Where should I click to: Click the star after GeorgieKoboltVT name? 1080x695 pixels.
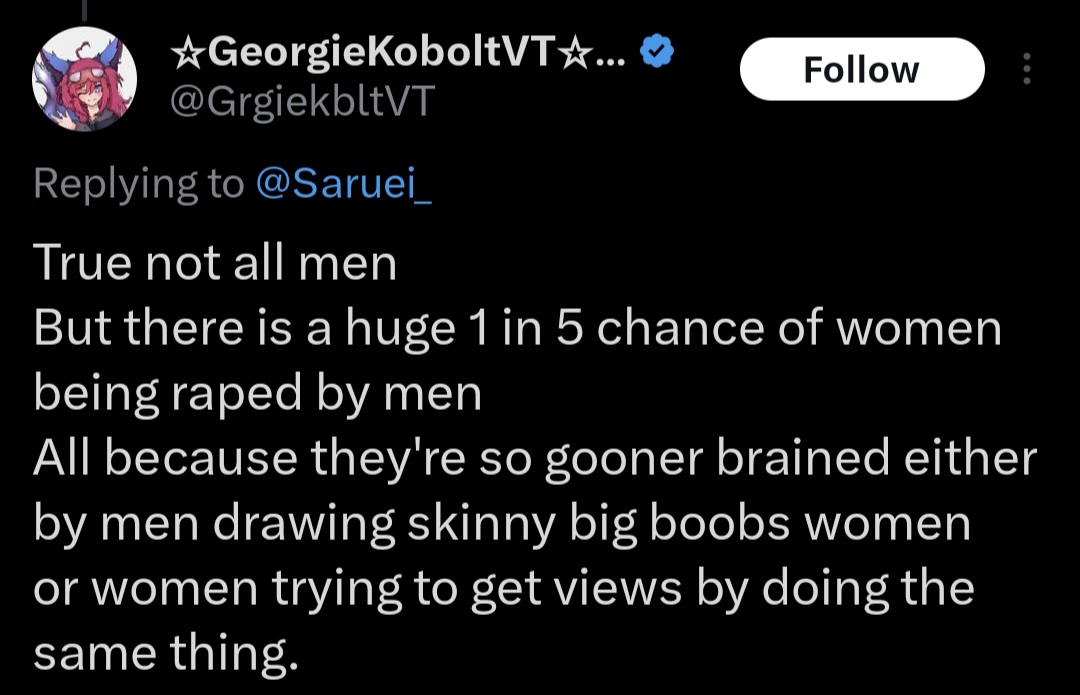tap(575, 54)
